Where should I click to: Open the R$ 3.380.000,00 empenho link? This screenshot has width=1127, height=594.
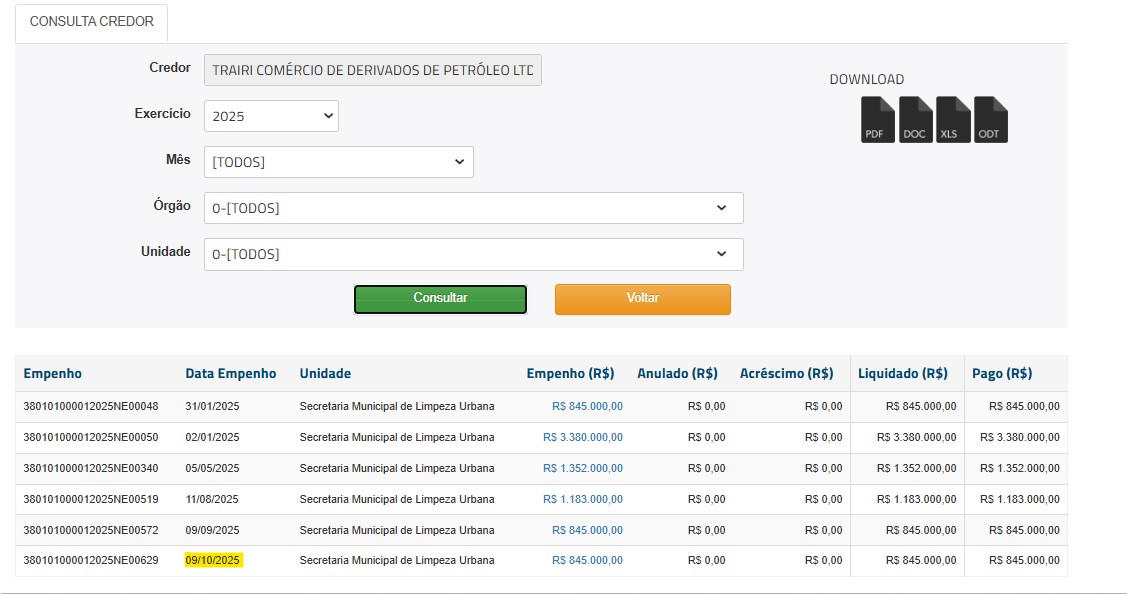coord(582,437)
